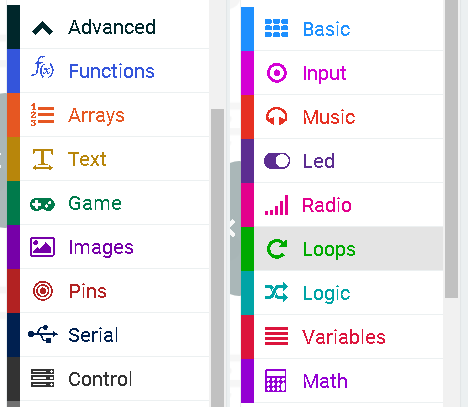Screen dimensions: 468x407
Task: Select the Input circle target icon
Action: [277, 73]
